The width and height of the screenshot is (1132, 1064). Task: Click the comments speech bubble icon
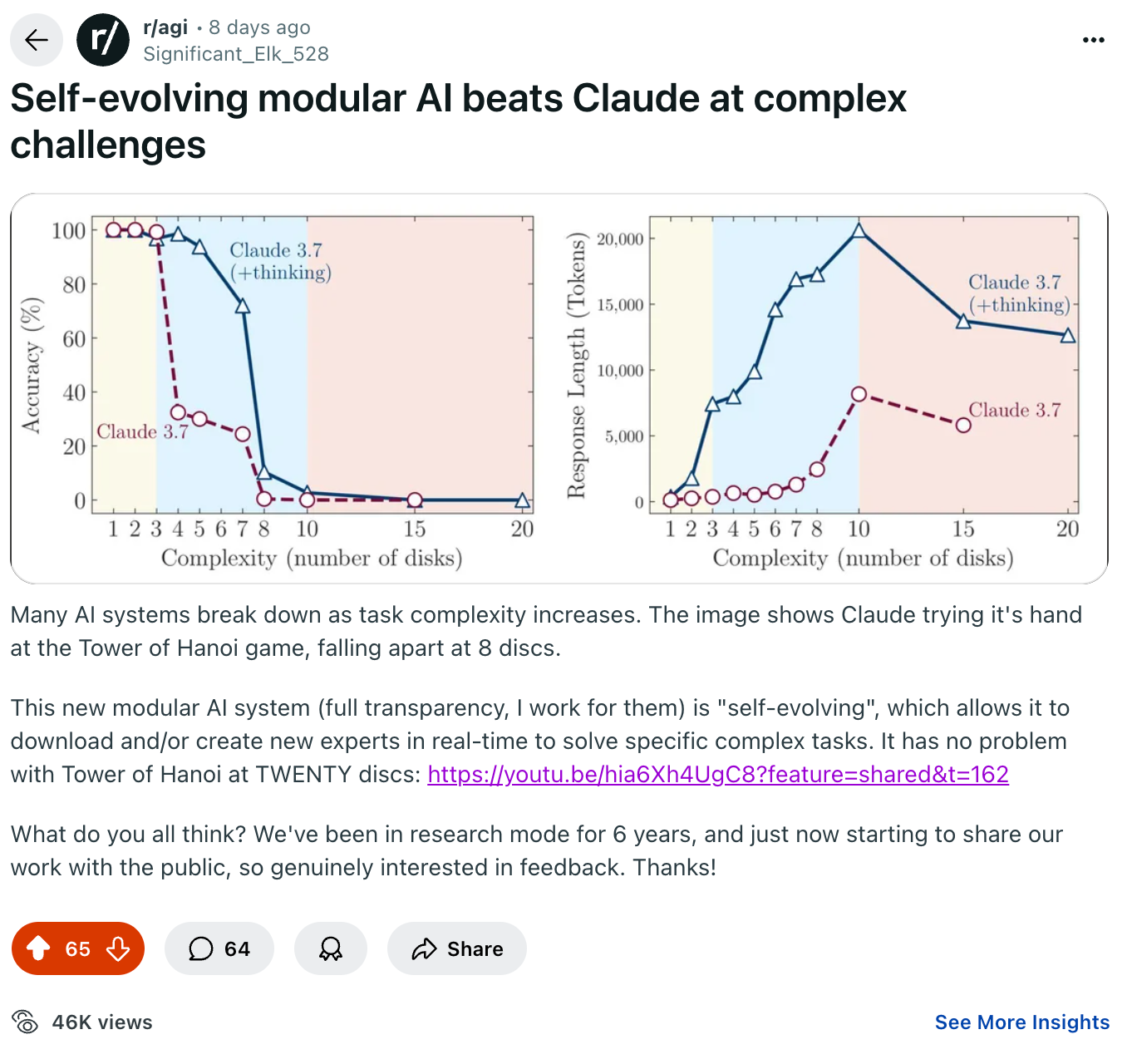pyautogui.click(x=202, y=948)
